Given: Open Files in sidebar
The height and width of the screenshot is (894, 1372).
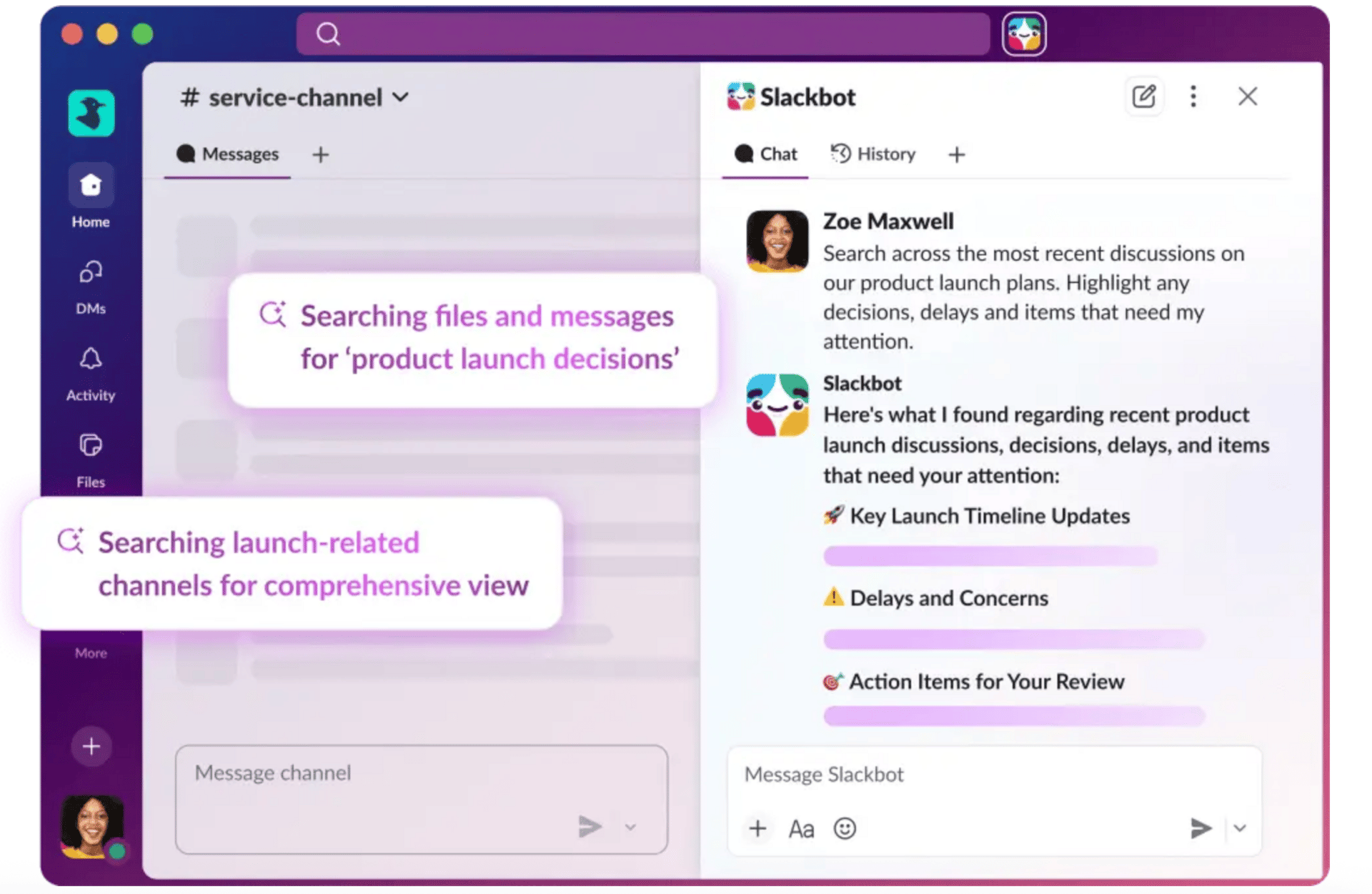Looking at the screenshot, I should click(91, 446).
